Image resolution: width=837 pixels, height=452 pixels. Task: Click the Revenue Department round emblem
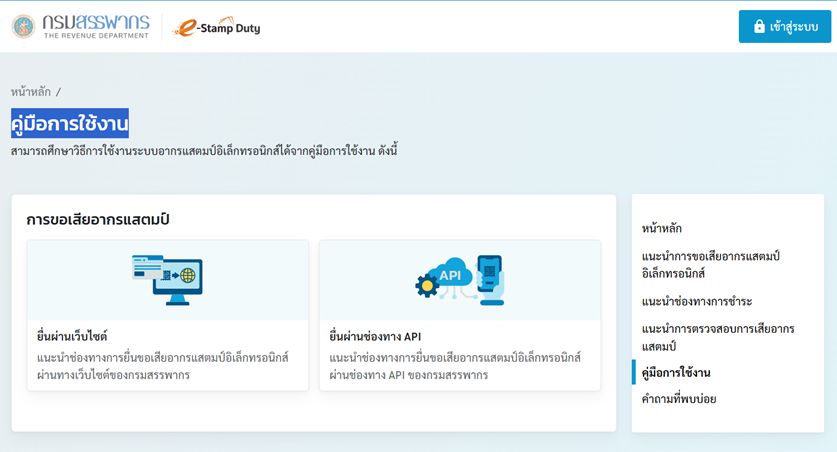click(x=23, y=27)
